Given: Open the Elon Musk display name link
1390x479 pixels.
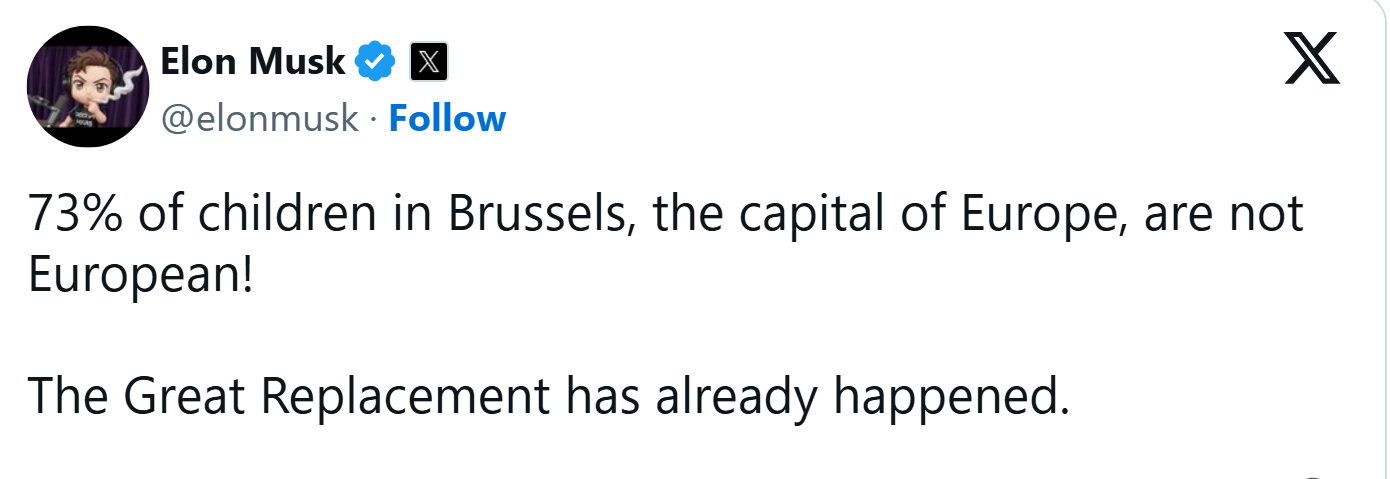Looking at the screenshot, I should tap(253, 63).
